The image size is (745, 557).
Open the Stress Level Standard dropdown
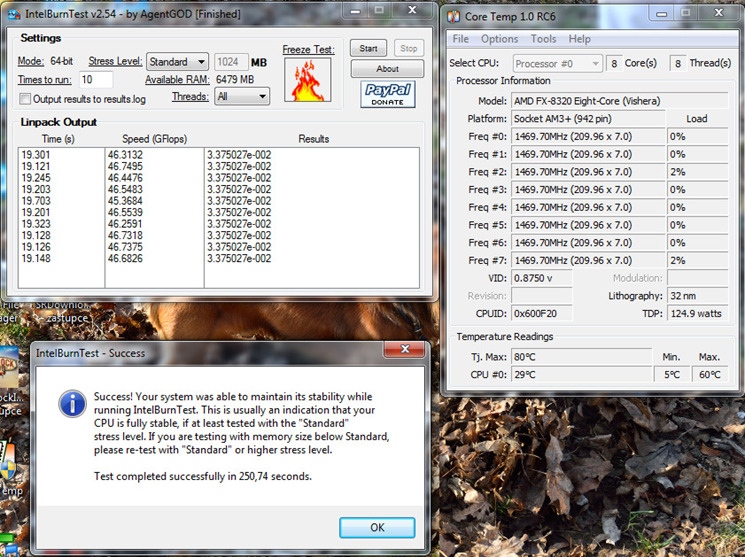(x=177, y=62)
